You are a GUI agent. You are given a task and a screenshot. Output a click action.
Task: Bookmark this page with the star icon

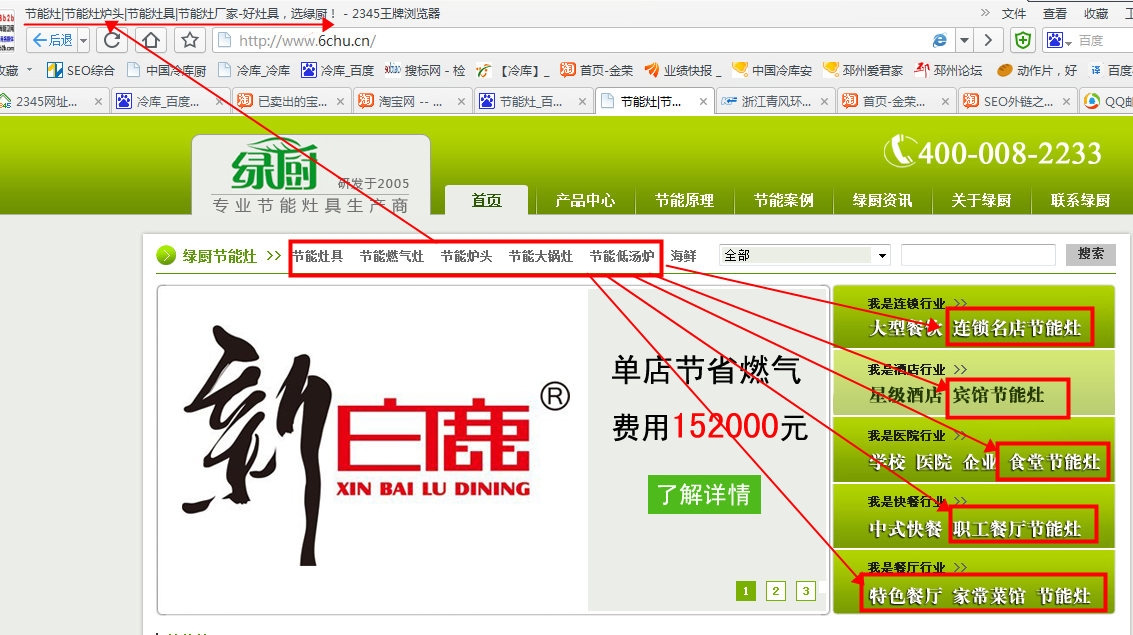190,40
